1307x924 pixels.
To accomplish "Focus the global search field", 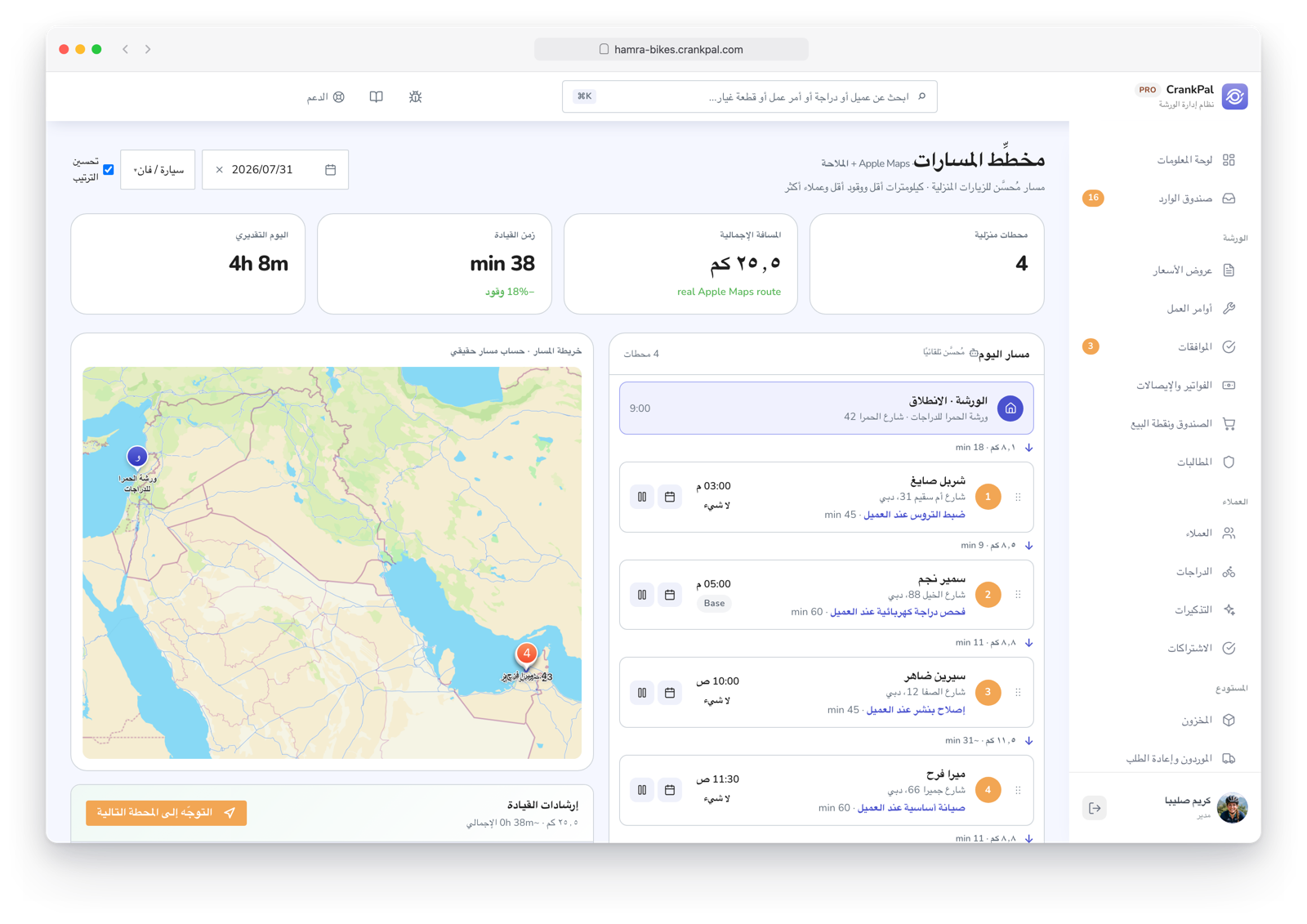I will tap(749, 96).
